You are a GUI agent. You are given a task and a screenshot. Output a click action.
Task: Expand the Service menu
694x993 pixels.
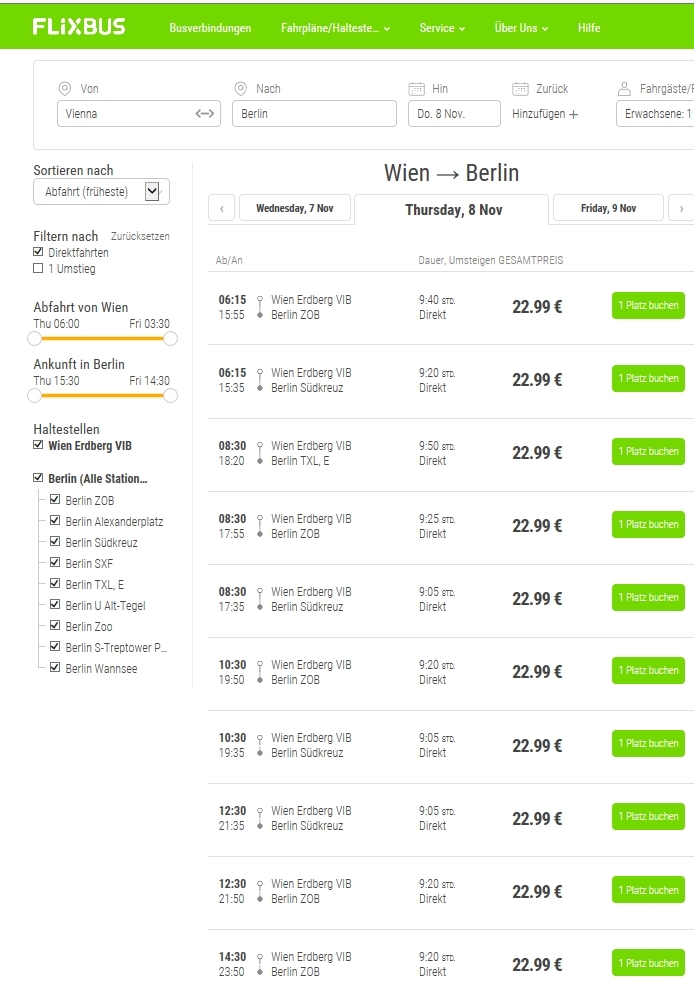tap(442, 28)
